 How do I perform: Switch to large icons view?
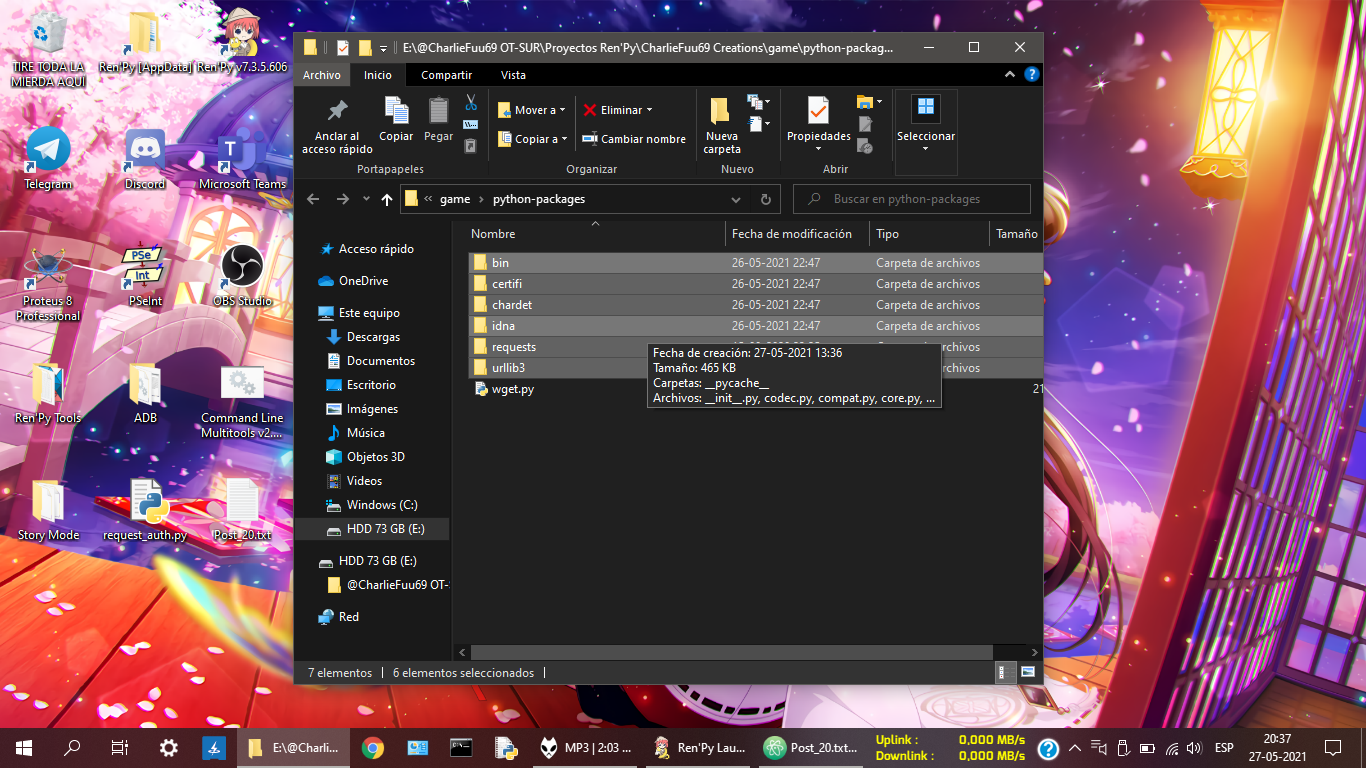(x=1027, y=672)
